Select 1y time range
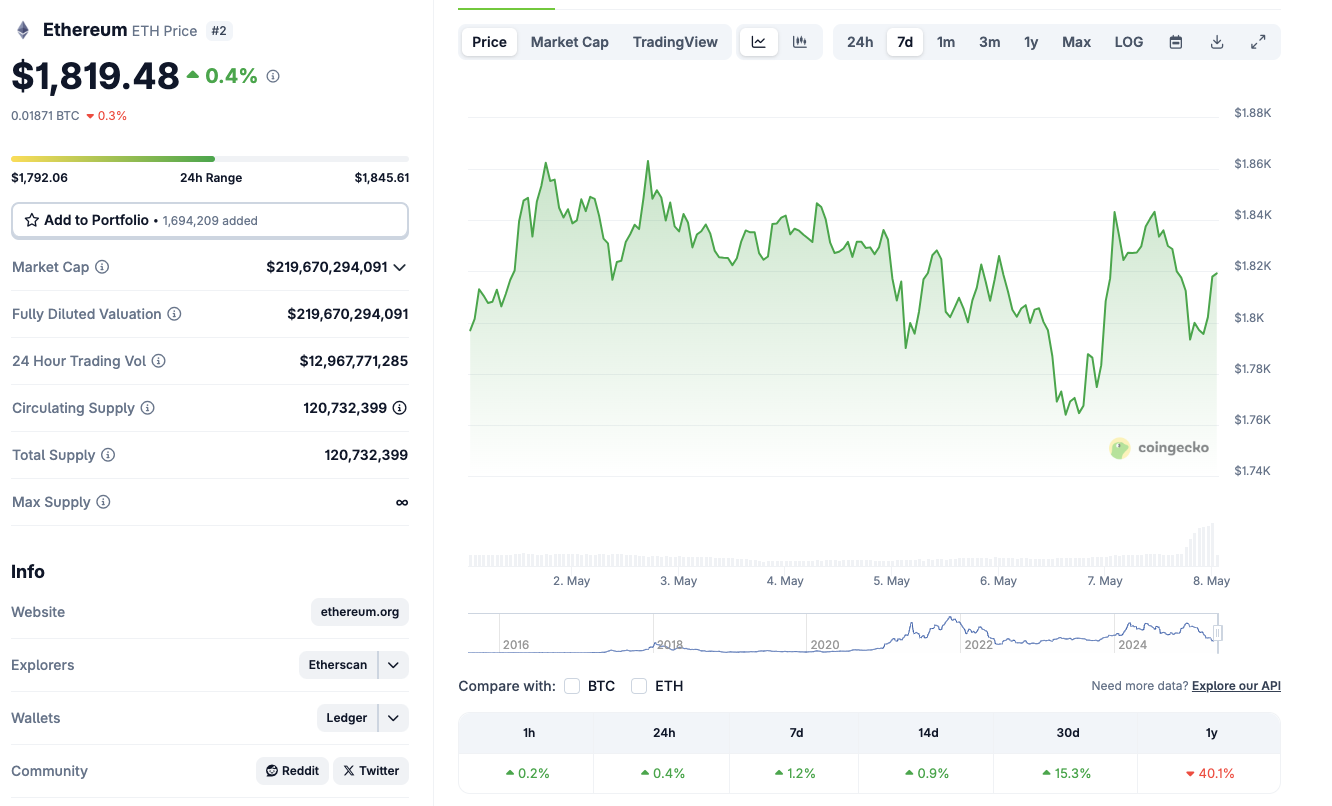The height and width of the screenshot is (806, 1332). 1031,42
